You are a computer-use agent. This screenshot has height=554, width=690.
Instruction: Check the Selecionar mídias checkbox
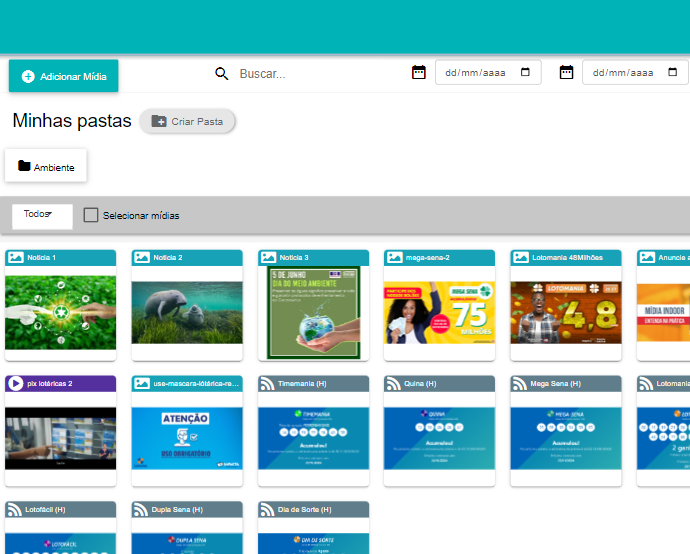(91, 215)
